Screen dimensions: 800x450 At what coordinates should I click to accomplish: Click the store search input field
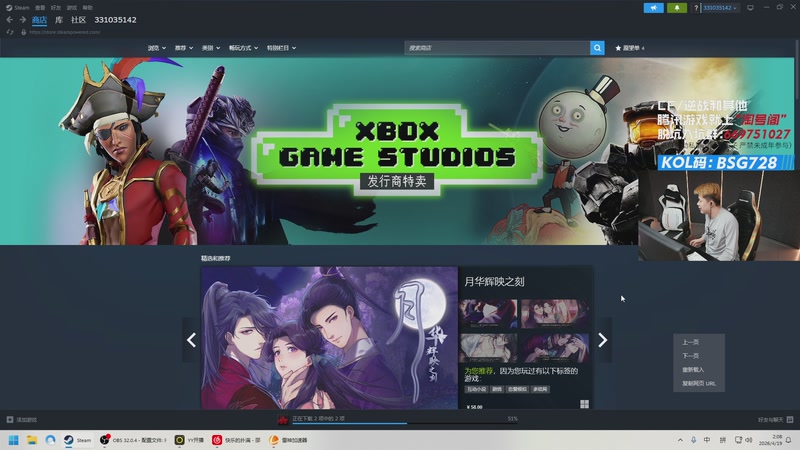tap(497, 48)
